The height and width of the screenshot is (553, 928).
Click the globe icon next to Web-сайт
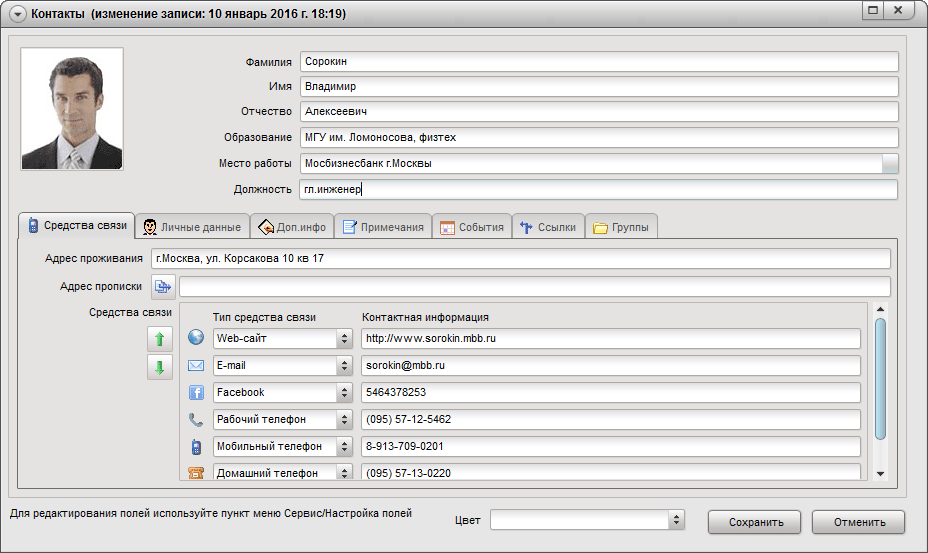tap(196, 337)
